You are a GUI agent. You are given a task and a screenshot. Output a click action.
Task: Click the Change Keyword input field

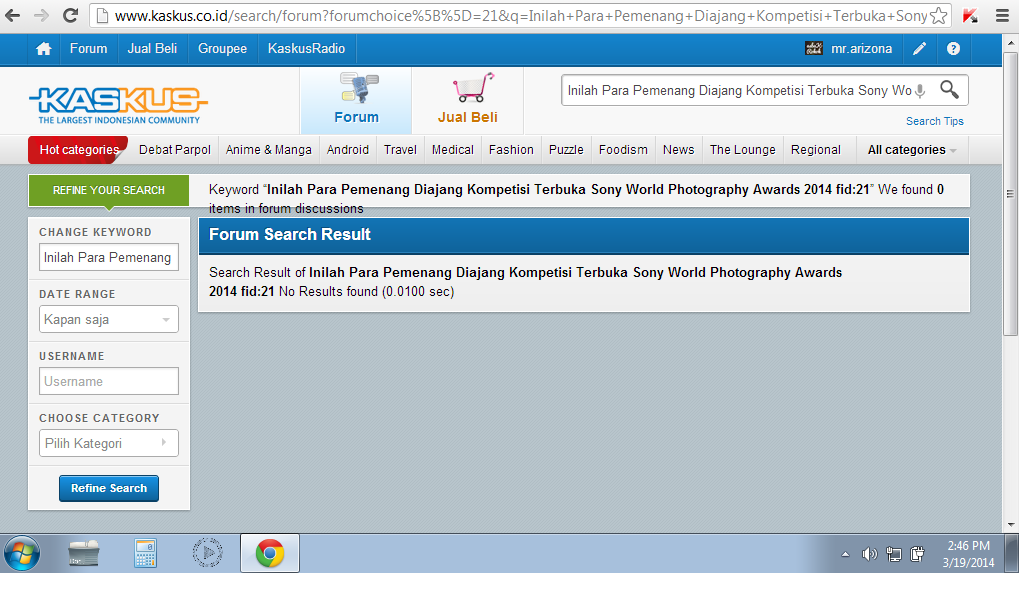click(x=108, y=258)
